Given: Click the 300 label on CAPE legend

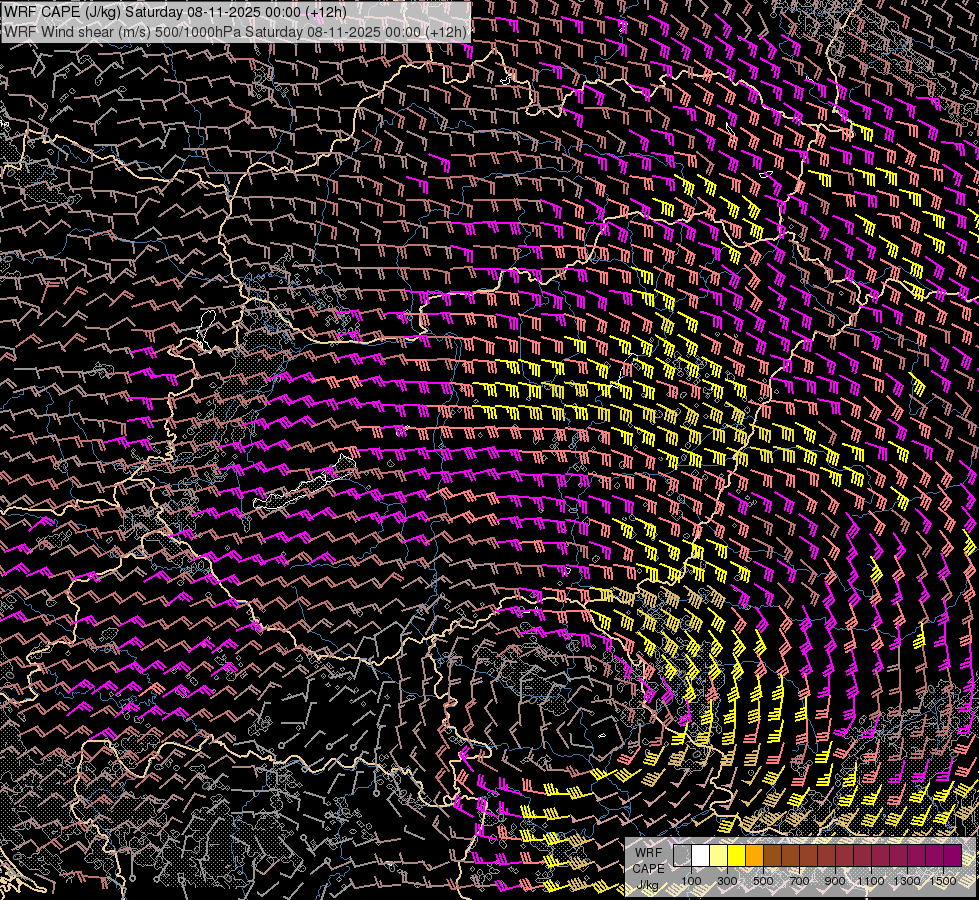Looking at the screenshot, I should 727,880.
